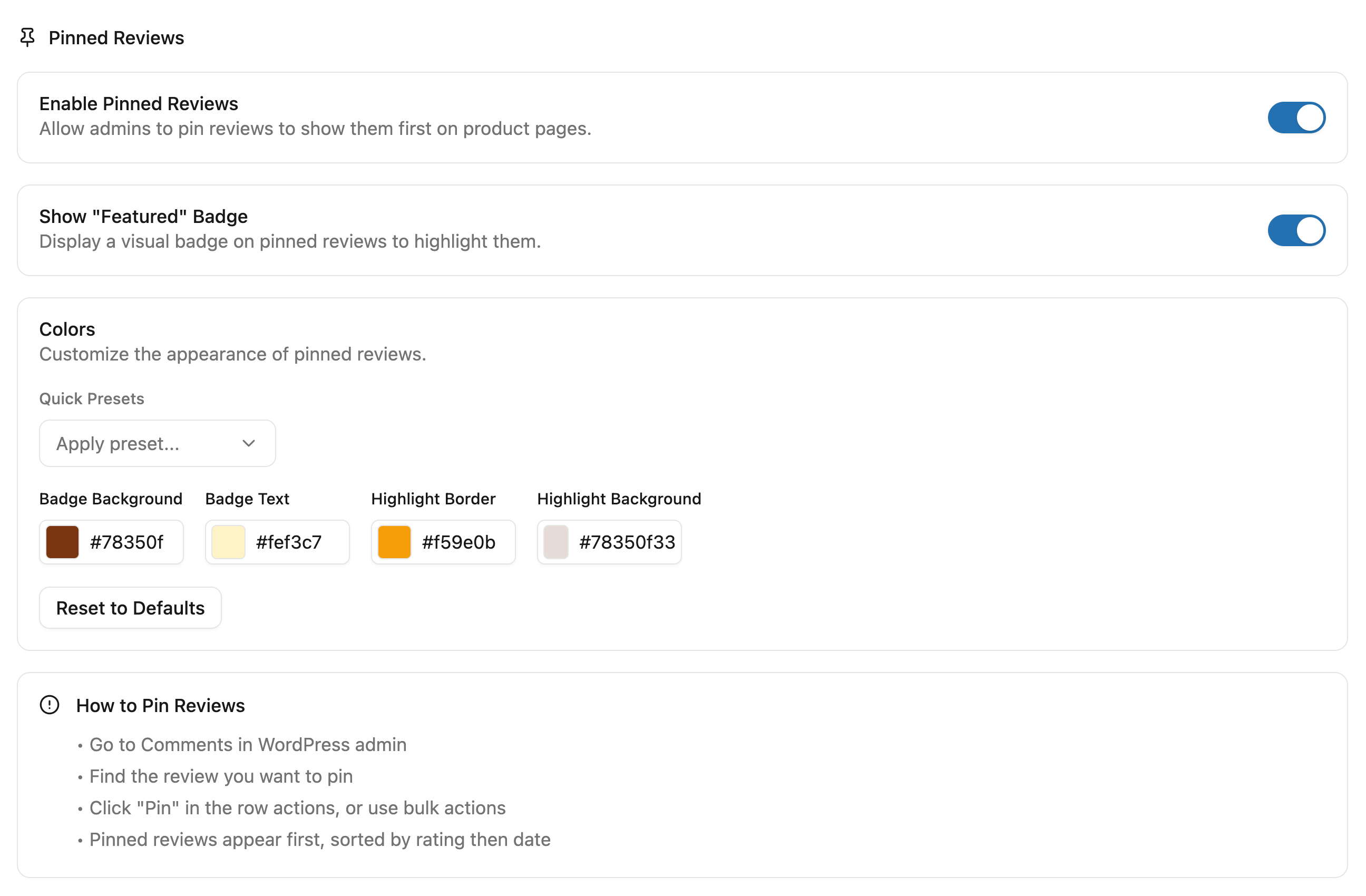Image resolution: width=1366 pixels, height=896 pixels.
Task: Click the chevron arrow in preset dropdown
Action: coord(249,443)
